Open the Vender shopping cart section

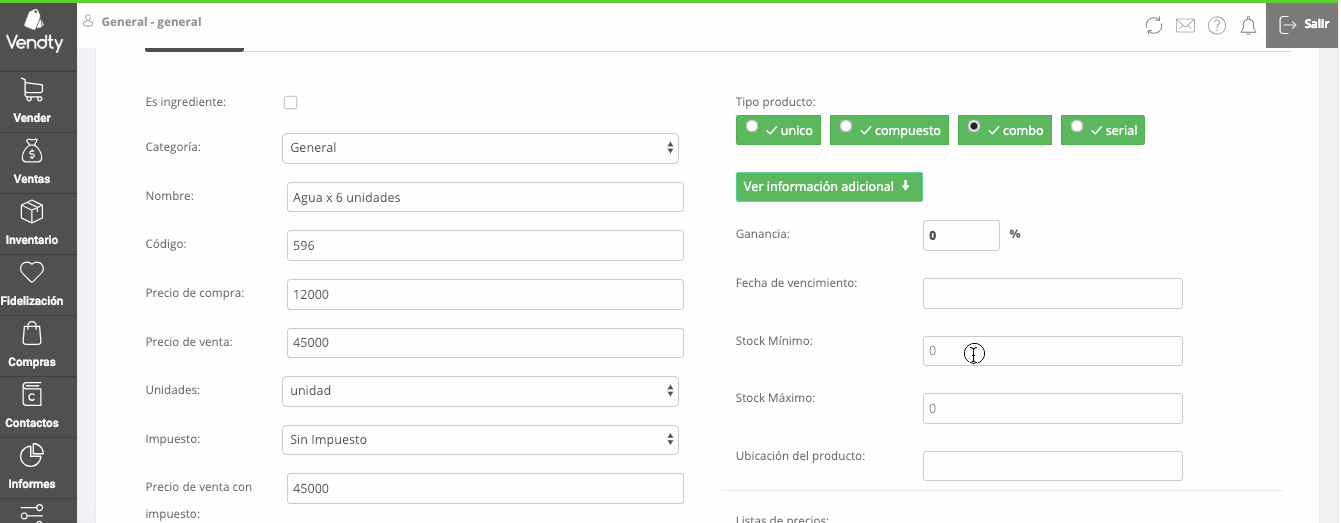[32, 102]
